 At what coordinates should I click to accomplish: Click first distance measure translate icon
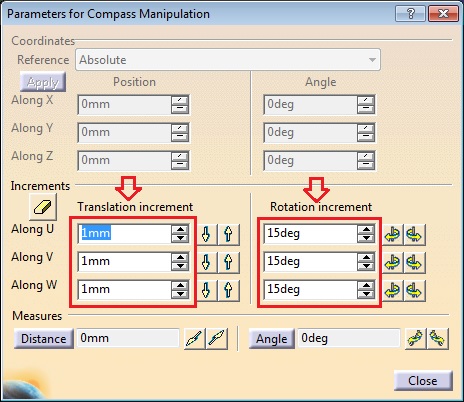pyautogui.click(x=195, y=339)
